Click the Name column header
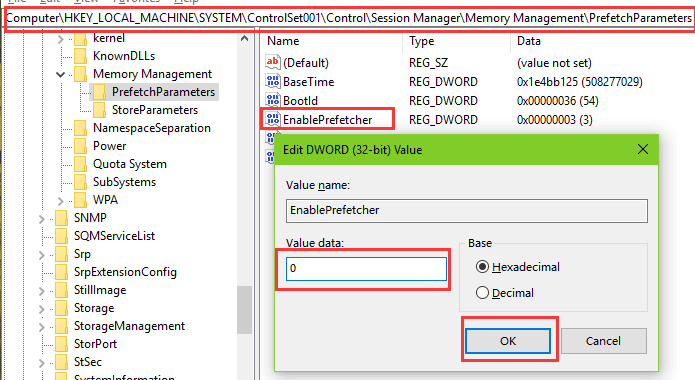The image size is (695, 380). tap(283, 41)
